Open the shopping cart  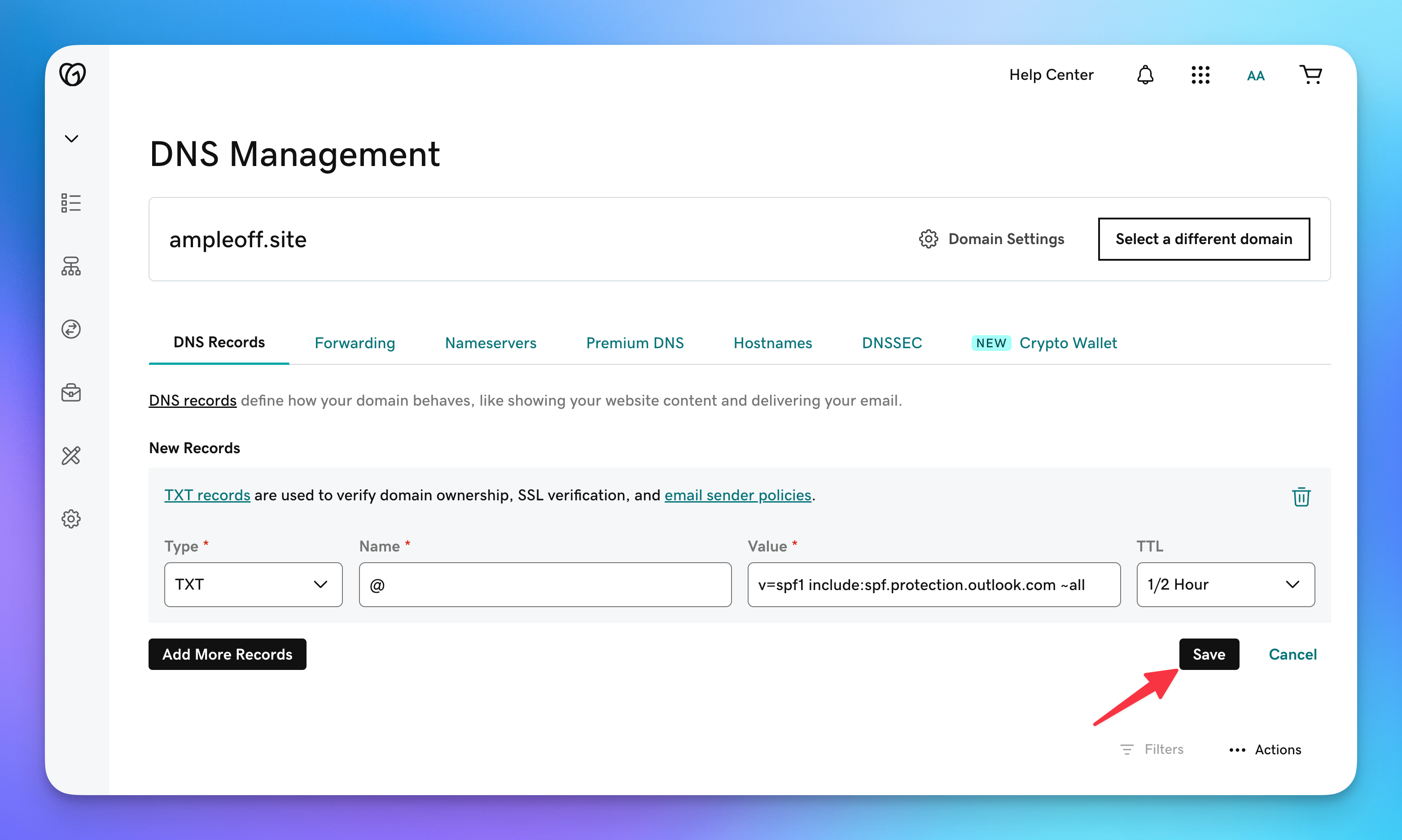[1310, 75]
